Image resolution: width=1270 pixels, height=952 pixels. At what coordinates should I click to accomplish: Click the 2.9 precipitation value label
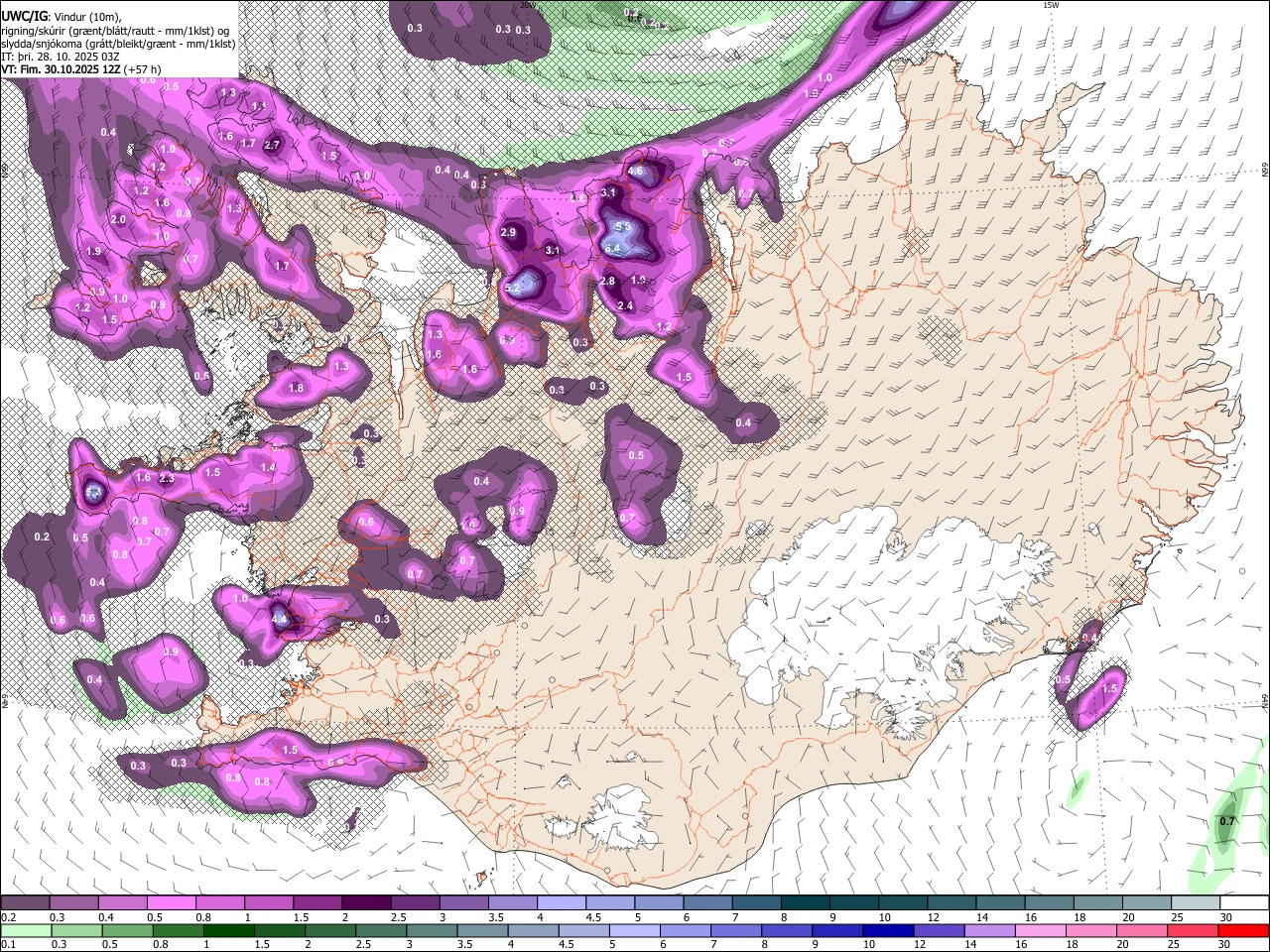coord(509,232)
